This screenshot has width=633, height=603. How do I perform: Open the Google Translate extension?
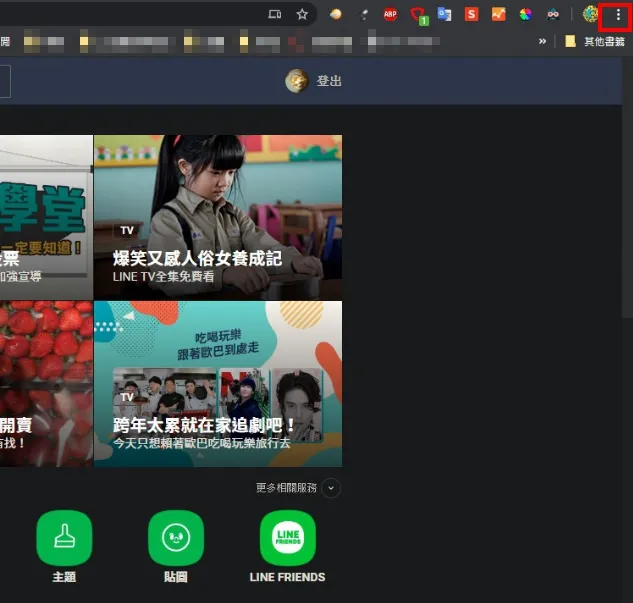point(444,15)
